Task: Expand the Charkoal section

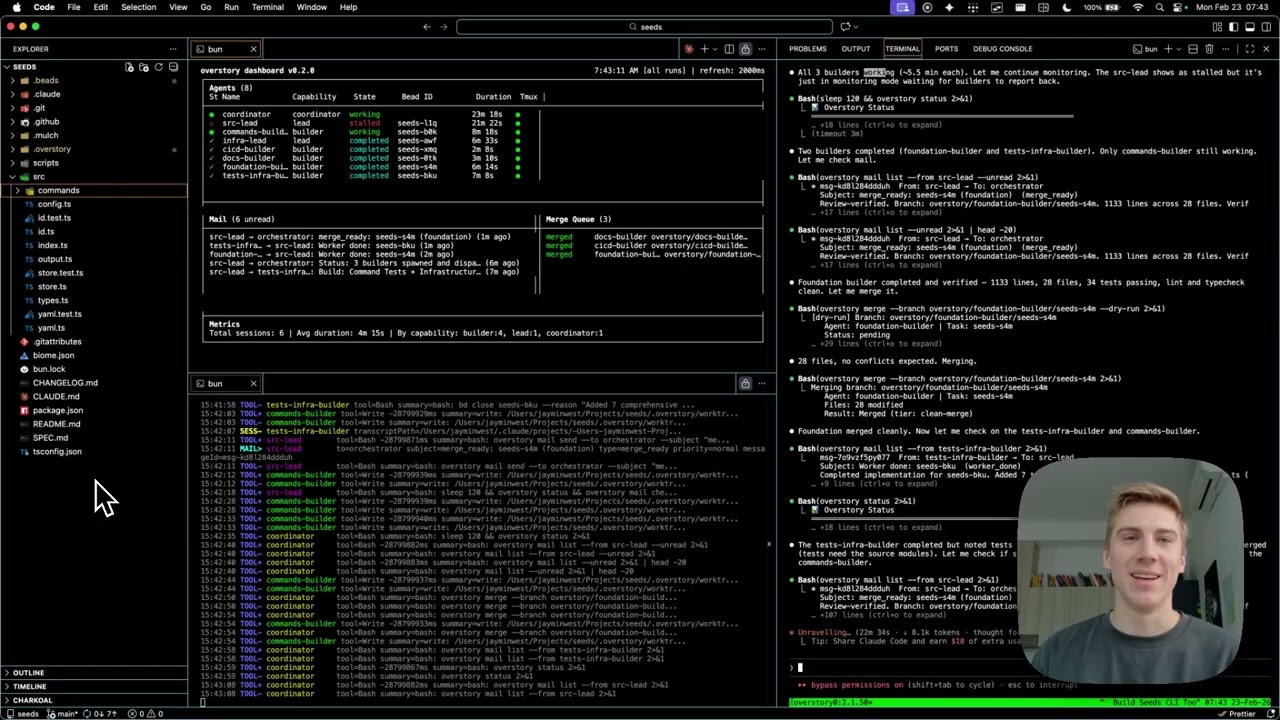Action: (x=94, y=700)
